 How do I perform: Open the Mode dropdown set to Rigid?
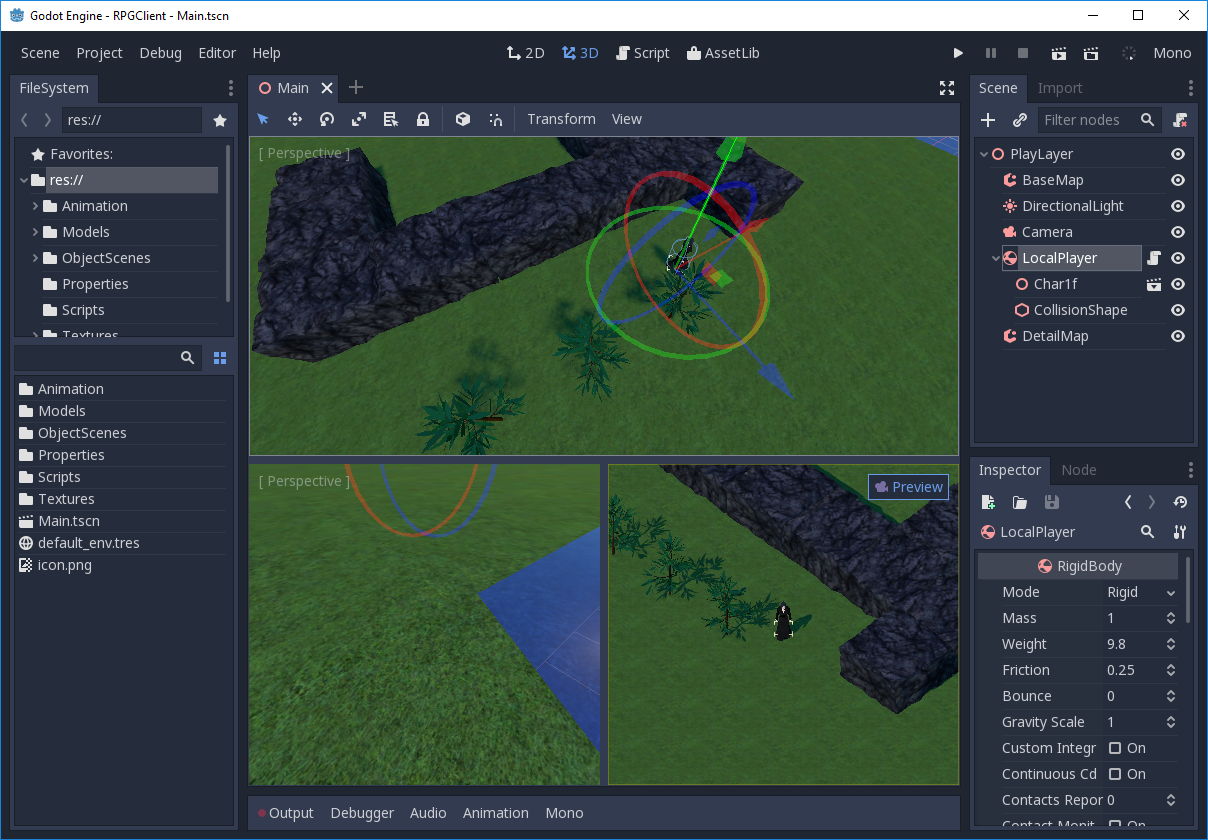coord(1140,592)
